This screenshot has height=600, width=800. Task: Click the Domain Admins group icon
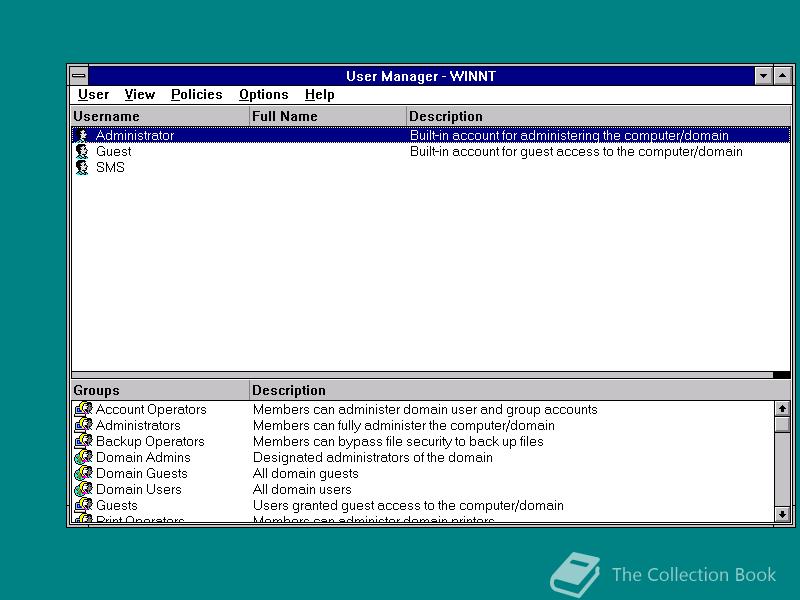click(x=83, y=457)
